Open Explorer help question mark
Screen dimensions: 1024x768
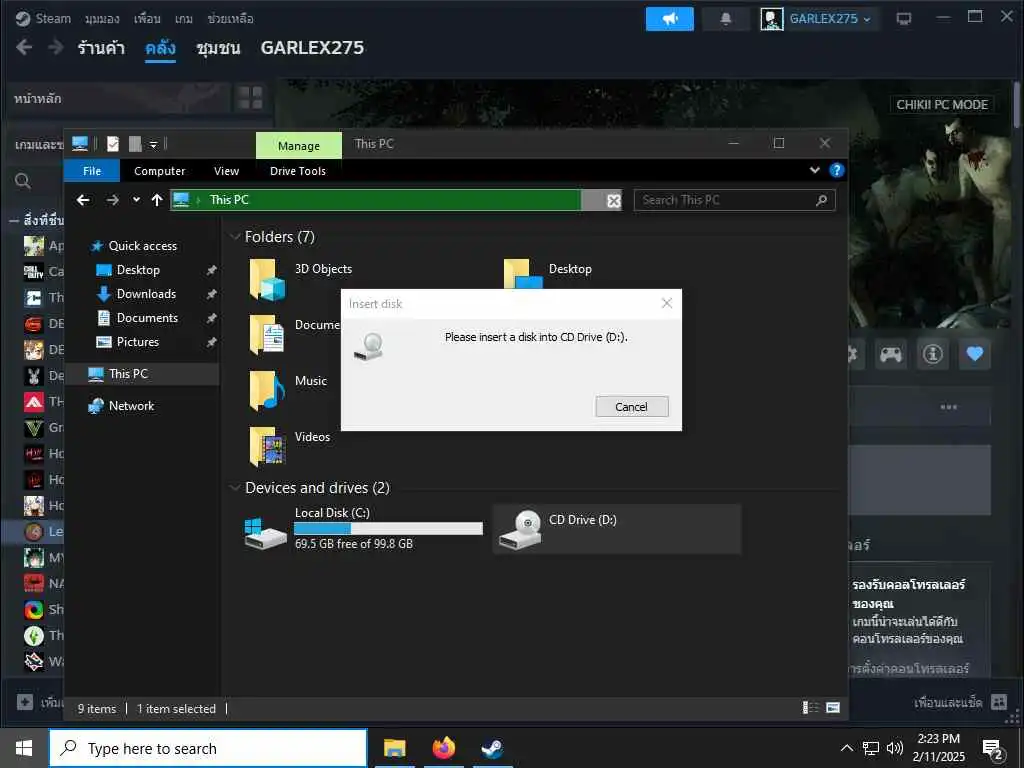tap(837, 170)
